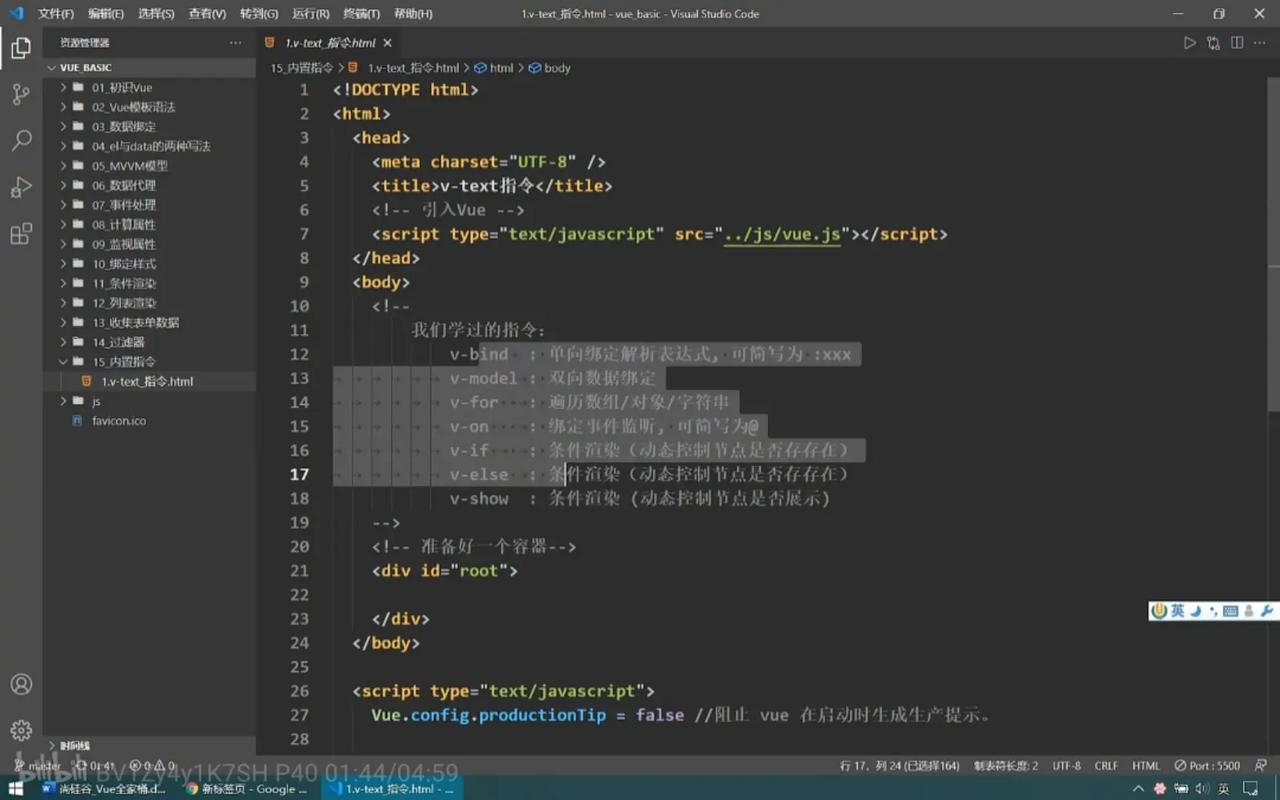Open the Source Control view
This screenshot has width=1280, height=800.
click(21, 94)
